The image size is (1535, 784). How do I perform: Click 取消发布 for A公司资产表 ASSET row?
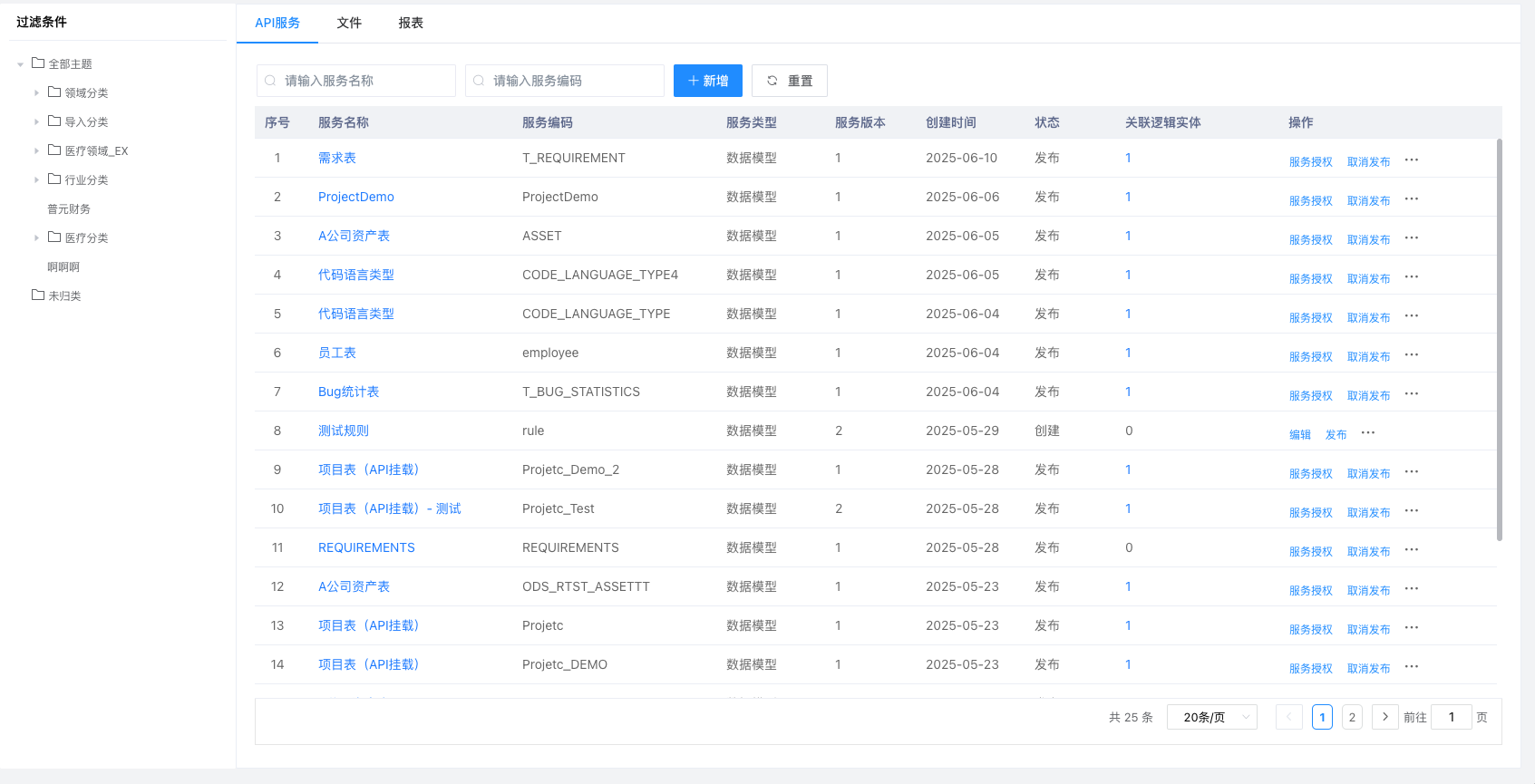pos(1368,239)
